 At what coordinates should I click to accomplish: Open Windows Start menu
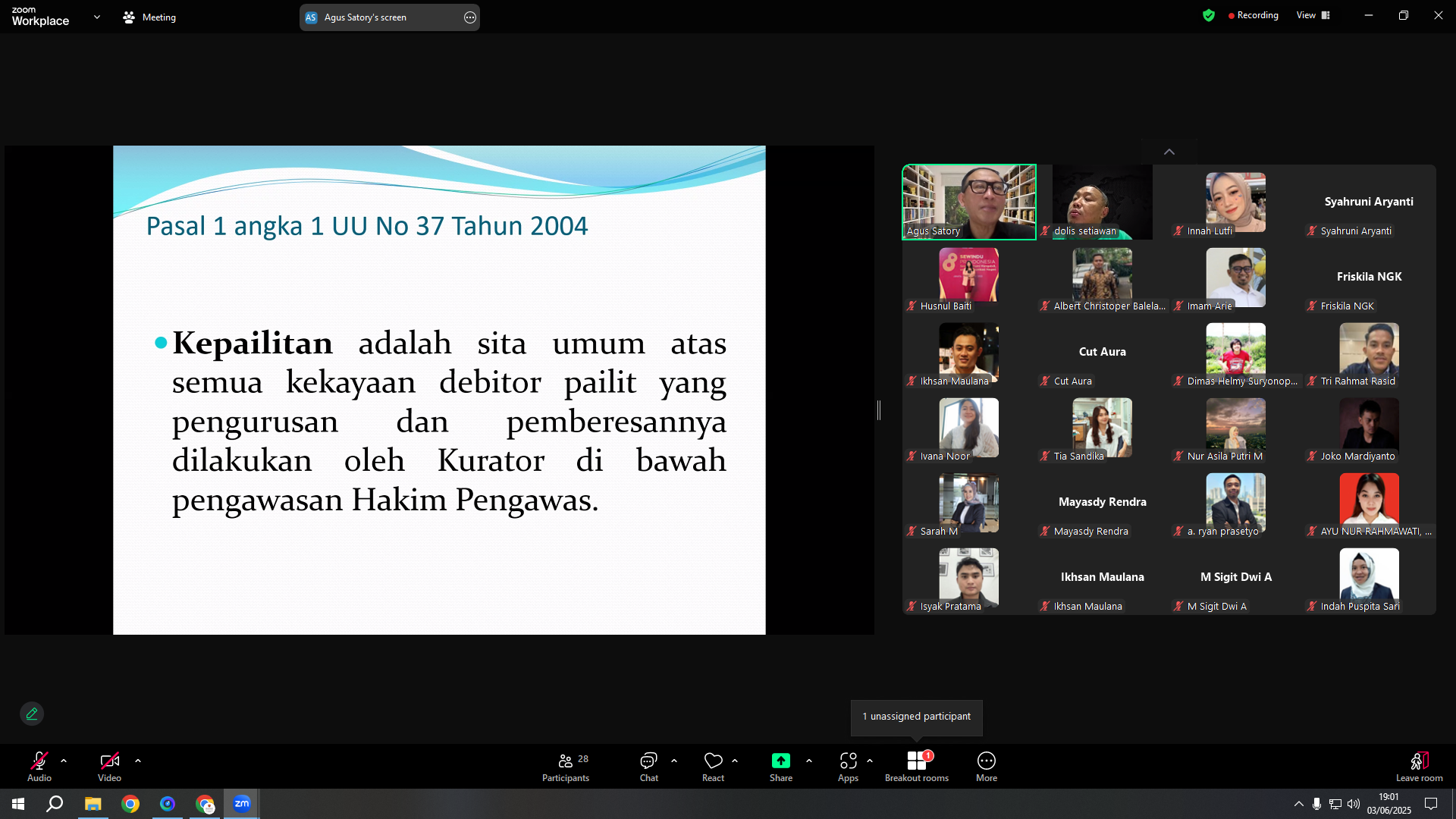18,804
